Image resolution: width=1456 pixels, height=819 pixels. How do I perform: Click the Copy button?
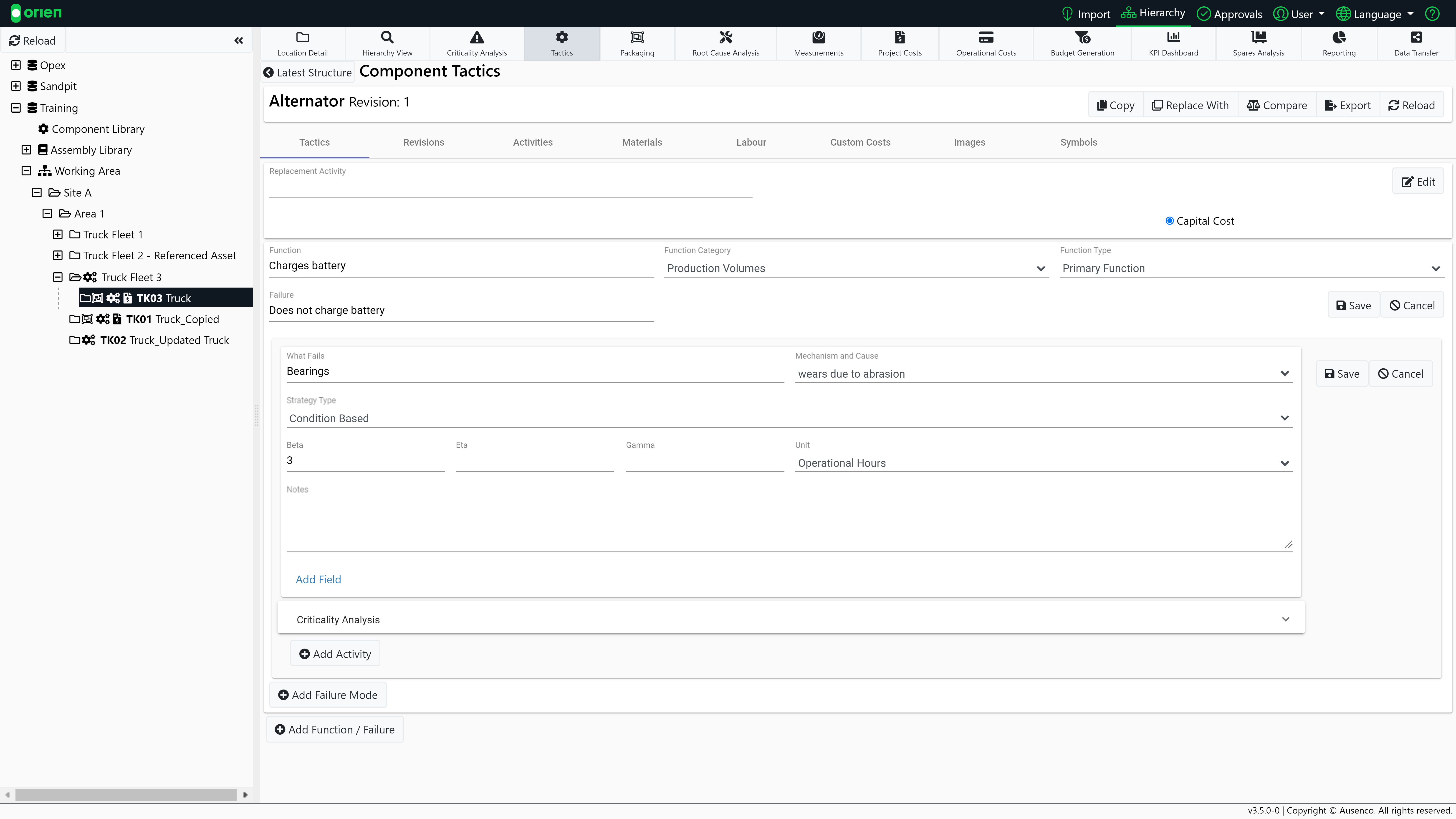pyautogui.click(x=1116, y=105)
